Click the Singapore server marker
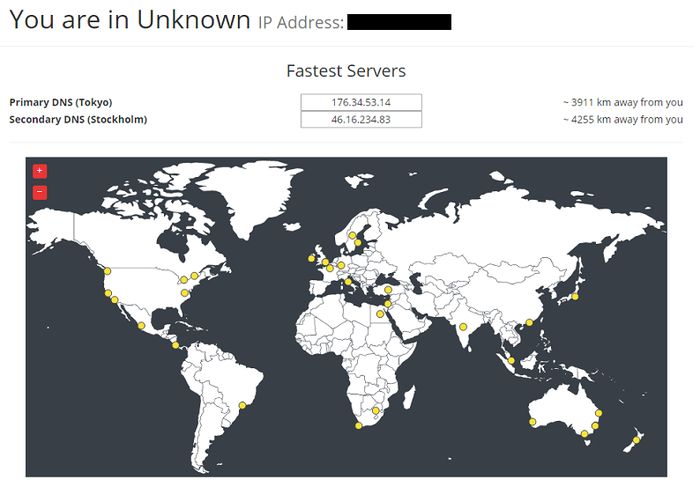The image size is (700, 487). click(x=512, y=361)
